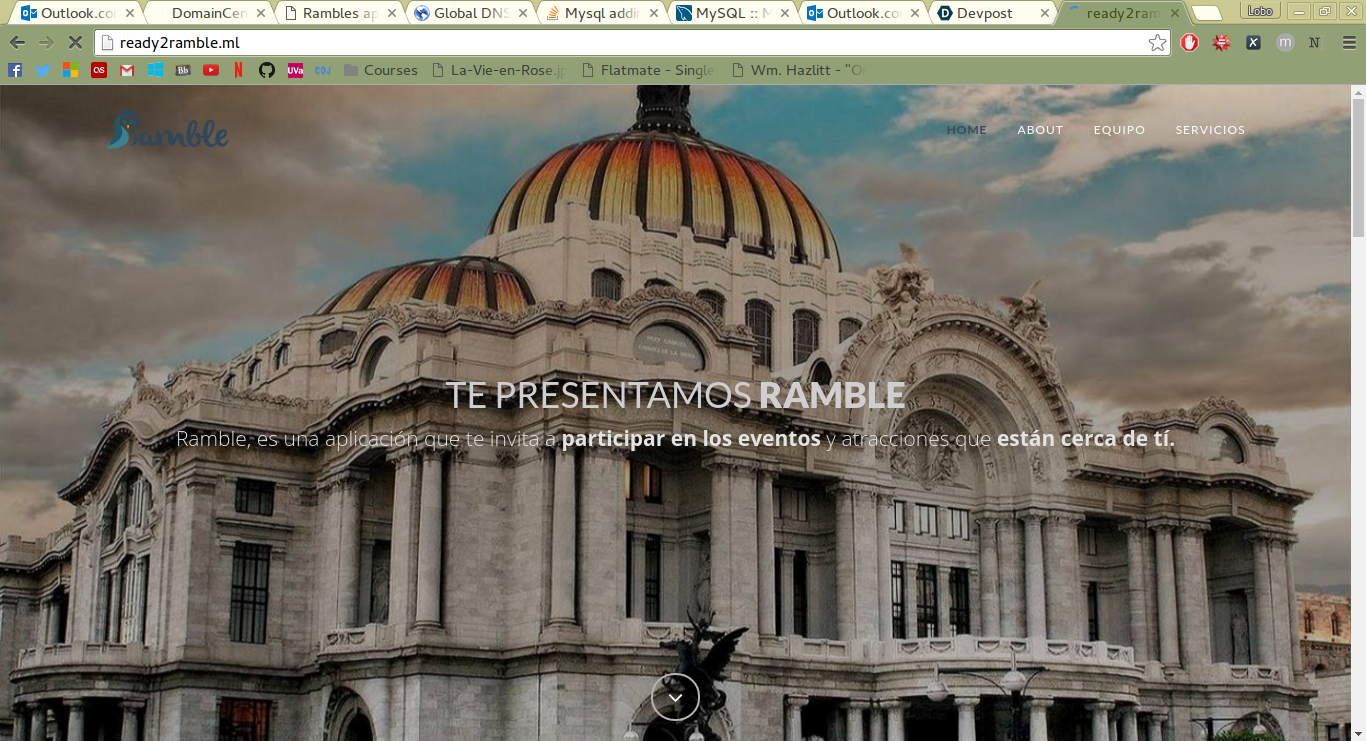
Task: Click the Ramble bird logo
Action: pyautogui.click(x=168, y=130)
